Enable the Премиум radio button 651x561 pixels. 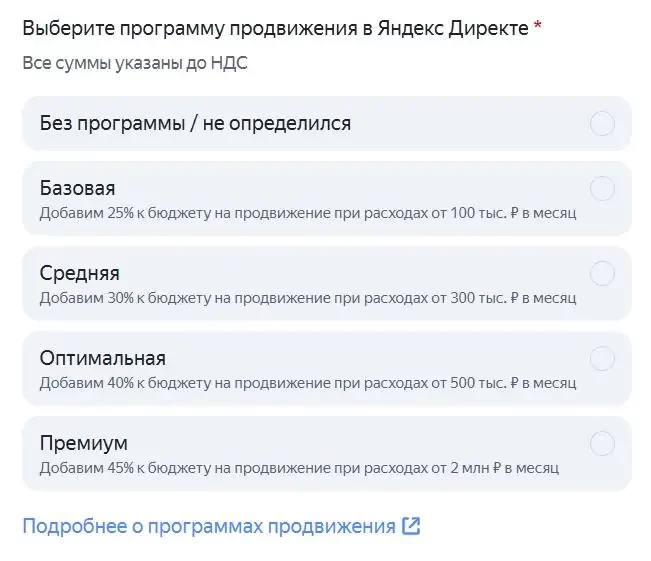point(602,443)
